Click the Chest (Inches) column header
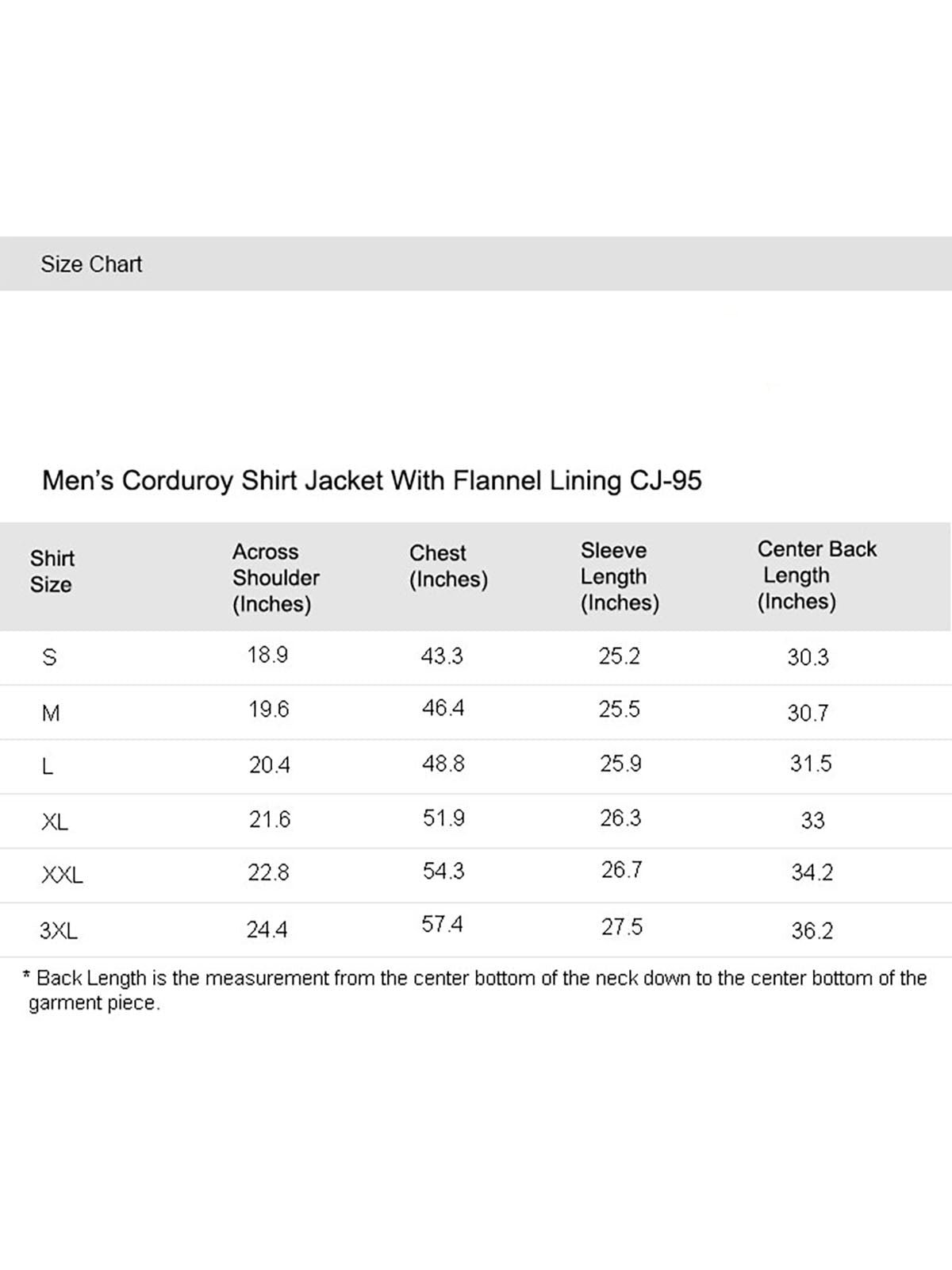Screen dimensions: 952x1270 (447, 566)
